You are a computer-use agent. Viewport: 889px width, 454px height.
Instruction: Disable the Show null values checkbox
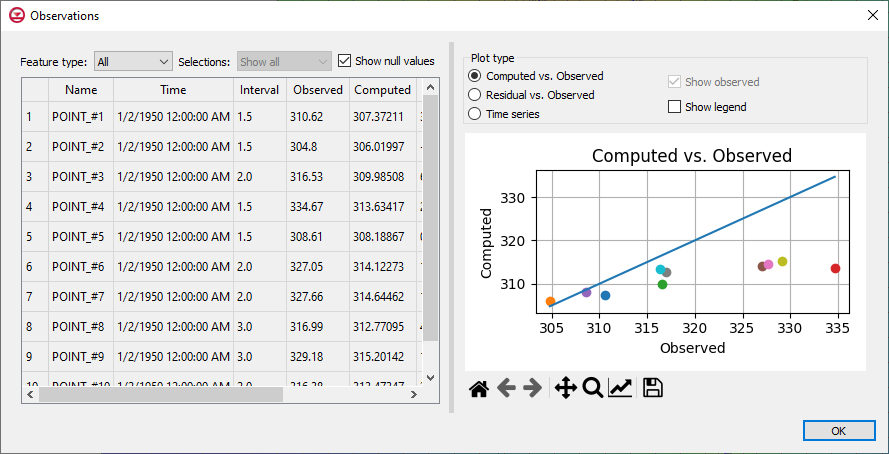[344, 61]
